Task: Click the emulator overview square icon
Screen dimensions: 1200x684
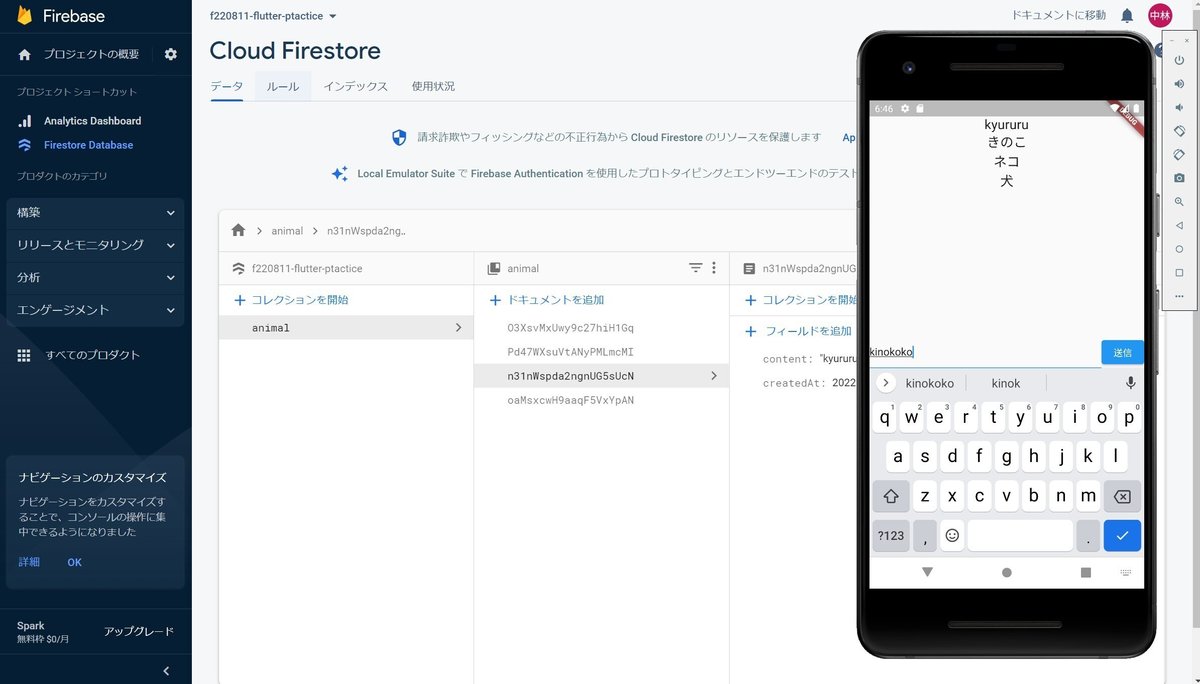Action: pyautogui.click(x=1179, y=272)
